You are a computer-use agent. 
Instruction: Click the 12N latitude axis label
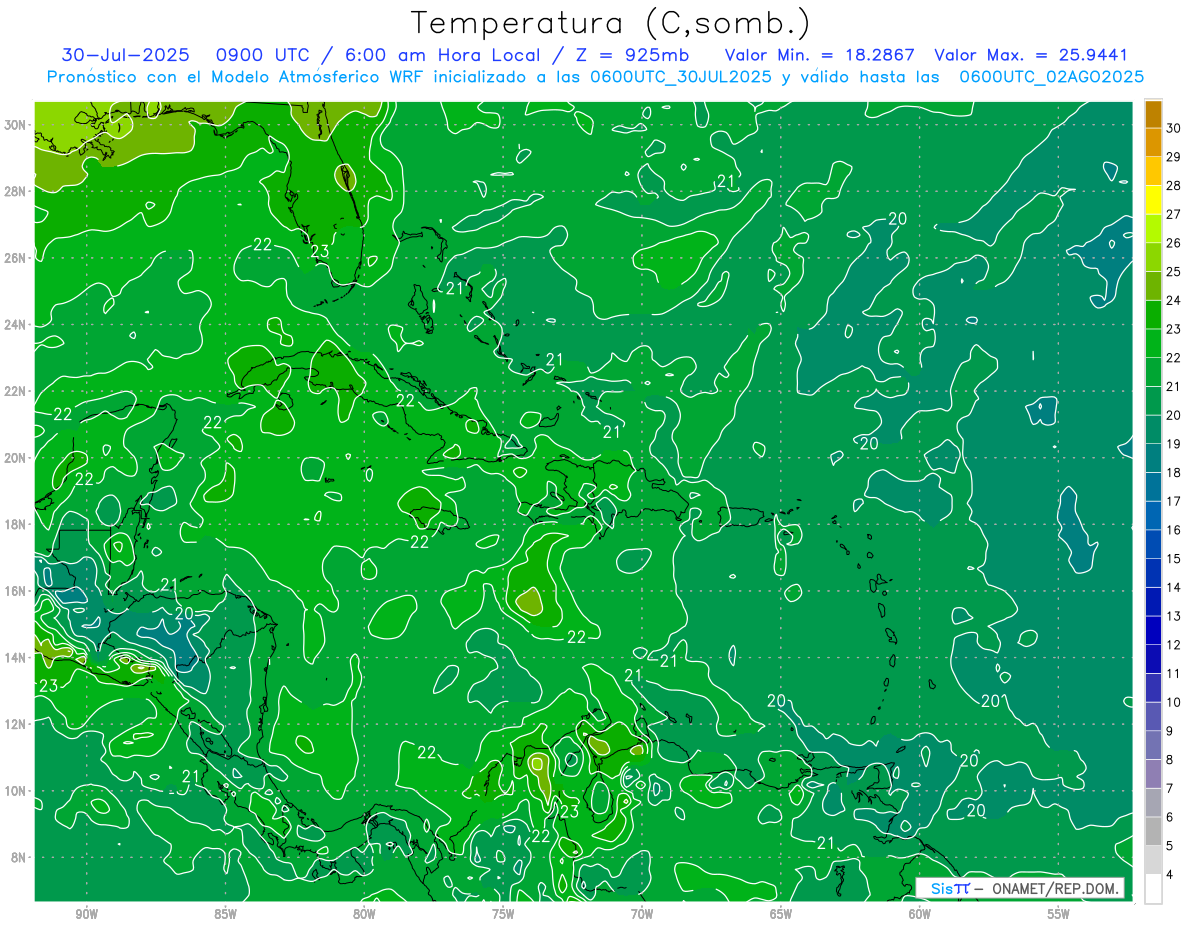(17, 723)
